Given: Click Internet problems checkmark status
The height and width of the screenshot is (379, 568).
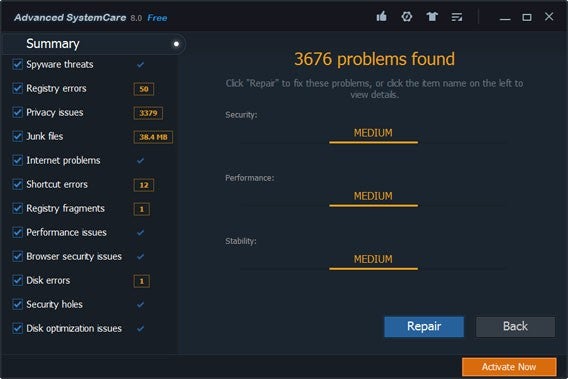Looking at the screenshot, I should point(141,161).
